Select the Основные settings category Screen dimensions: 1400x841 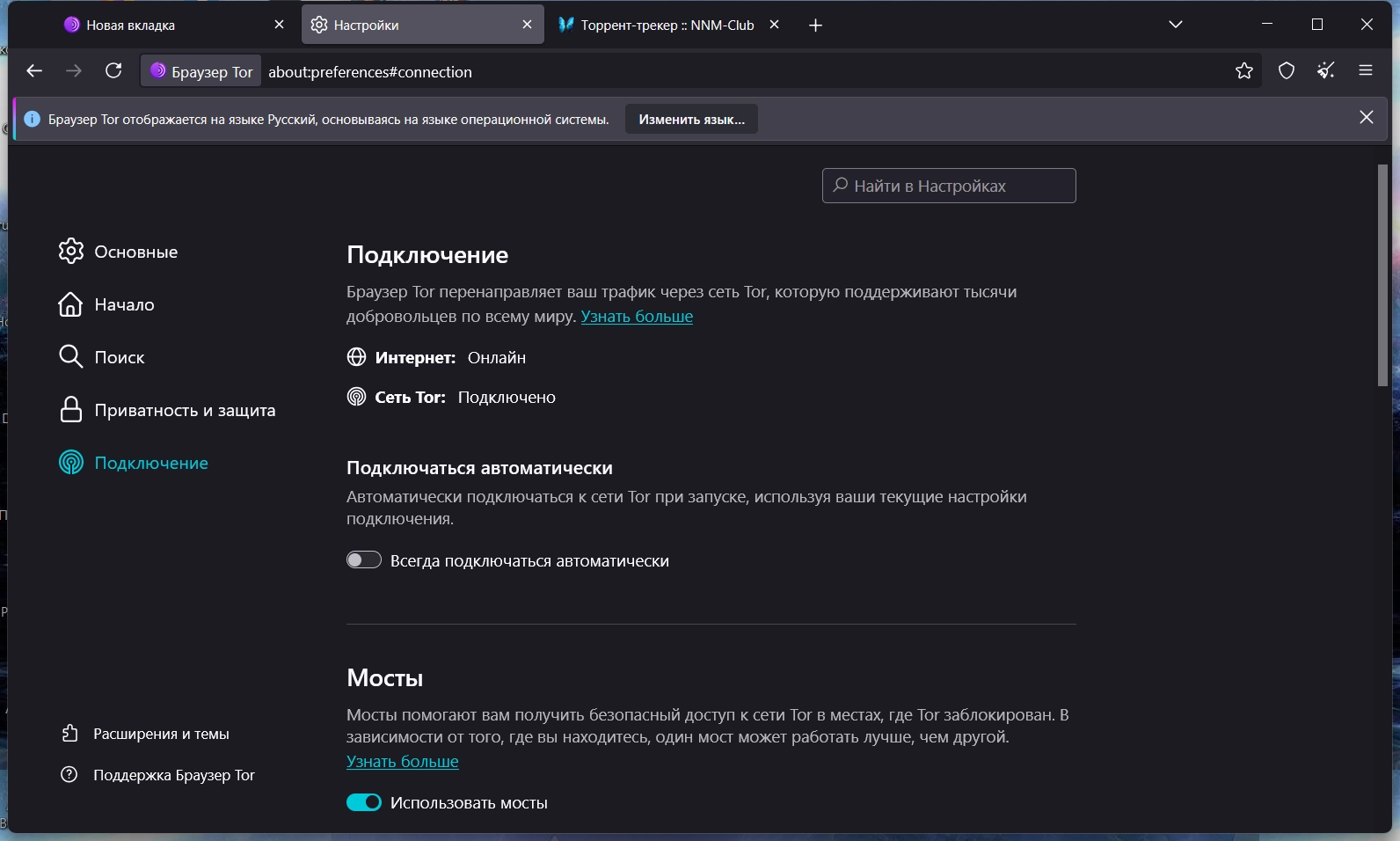pyautogui.click(x=135, y=252)
